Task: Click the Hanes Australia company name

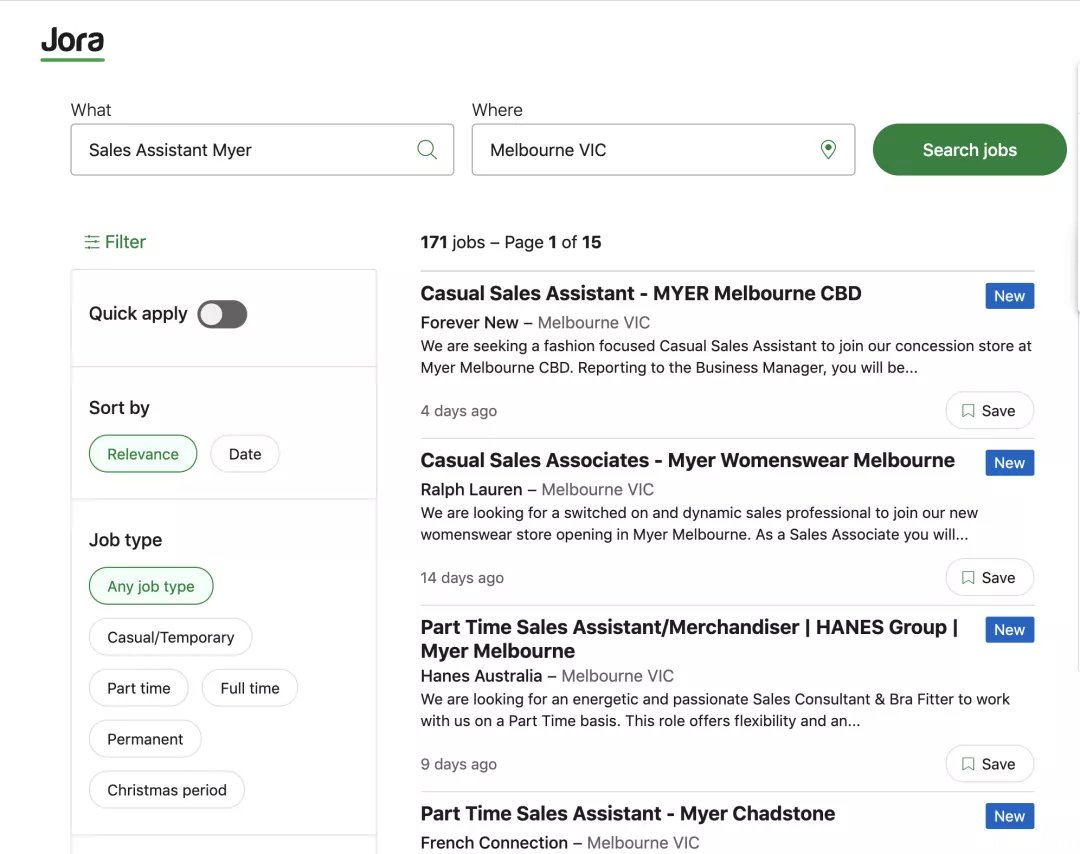Action: point(481,676)
